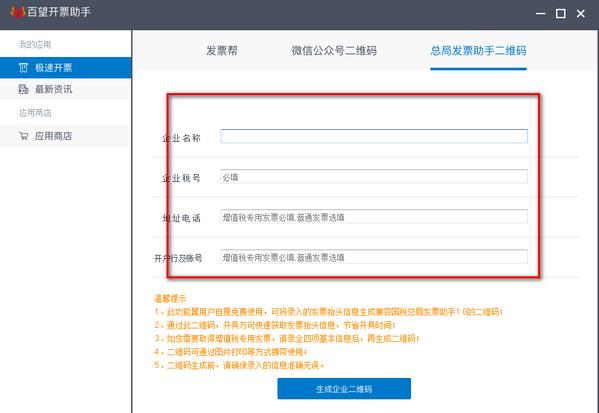This screenshot has width=599, height=413.
Task: Click the 我的应用 section heading
Action: [35, 44]
